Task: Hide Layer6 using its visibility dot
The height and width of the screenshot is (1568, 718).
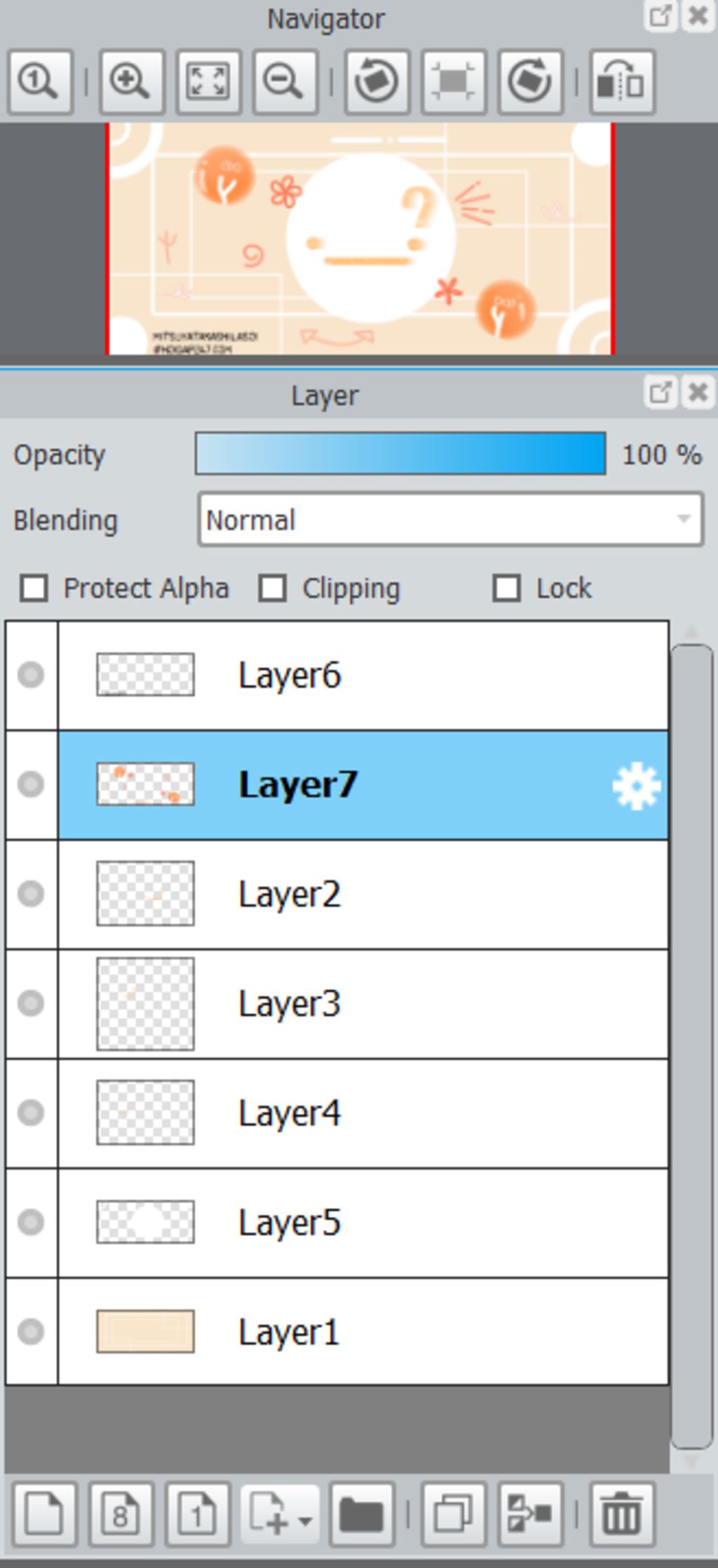Action: [31, 675]
